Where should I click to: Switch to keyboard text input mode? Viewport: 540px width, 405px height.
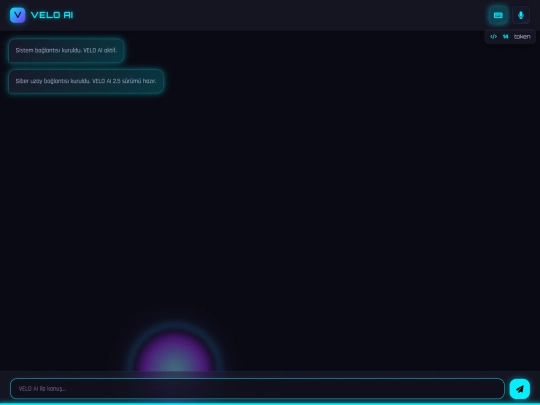pos(498,15)
